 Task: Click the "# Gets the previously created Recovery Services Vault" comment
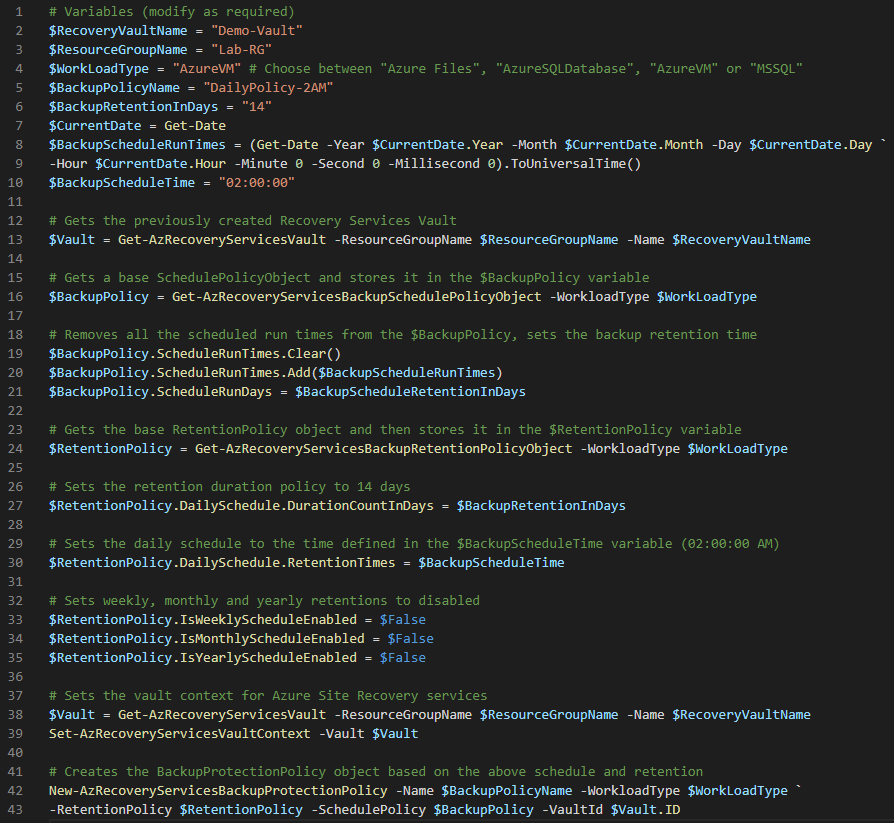253,221
